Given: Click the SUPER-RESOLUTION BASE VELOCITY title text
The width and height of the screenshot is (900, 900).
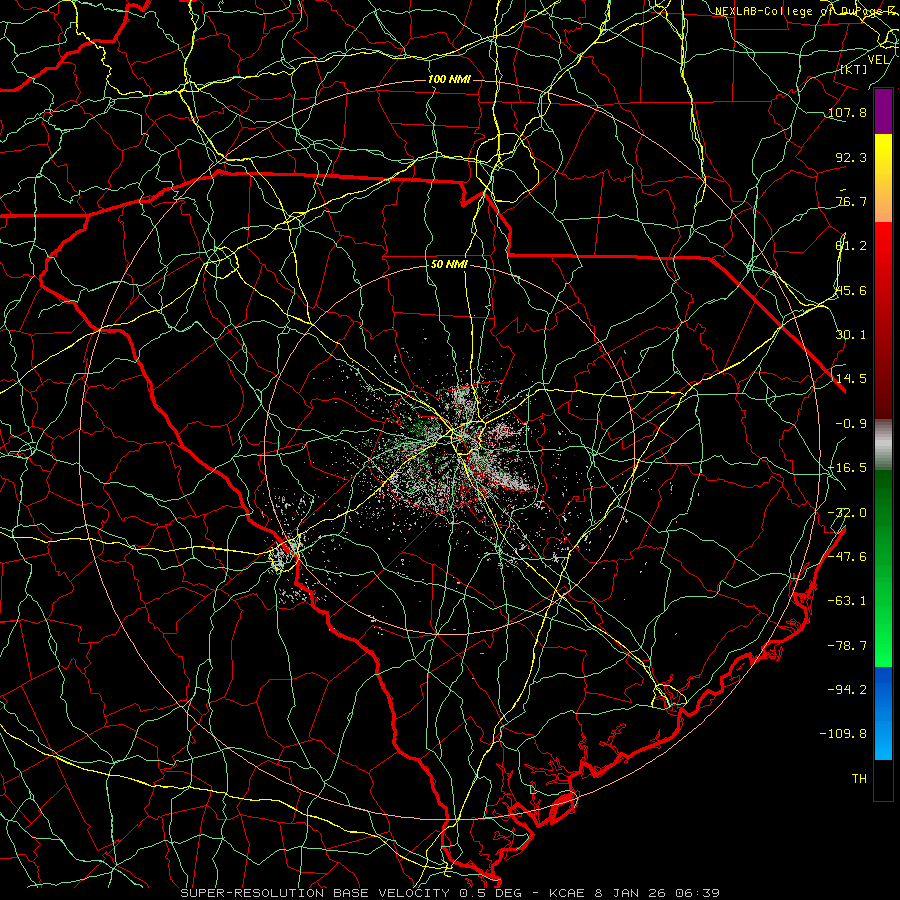Looking at the screenshot, I should tap(315, 893).
